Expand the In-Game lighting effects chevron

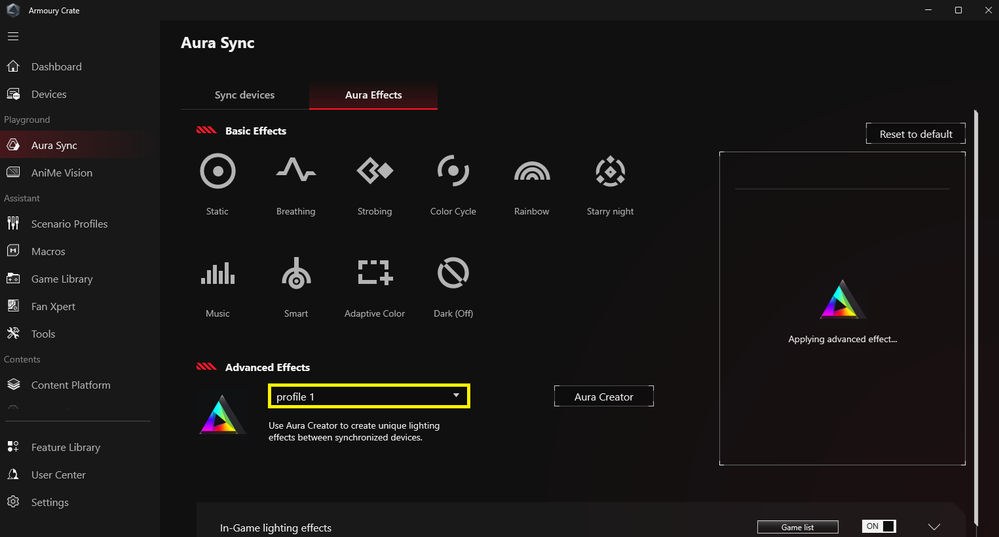pyautogui.click(x=934, y=527)
